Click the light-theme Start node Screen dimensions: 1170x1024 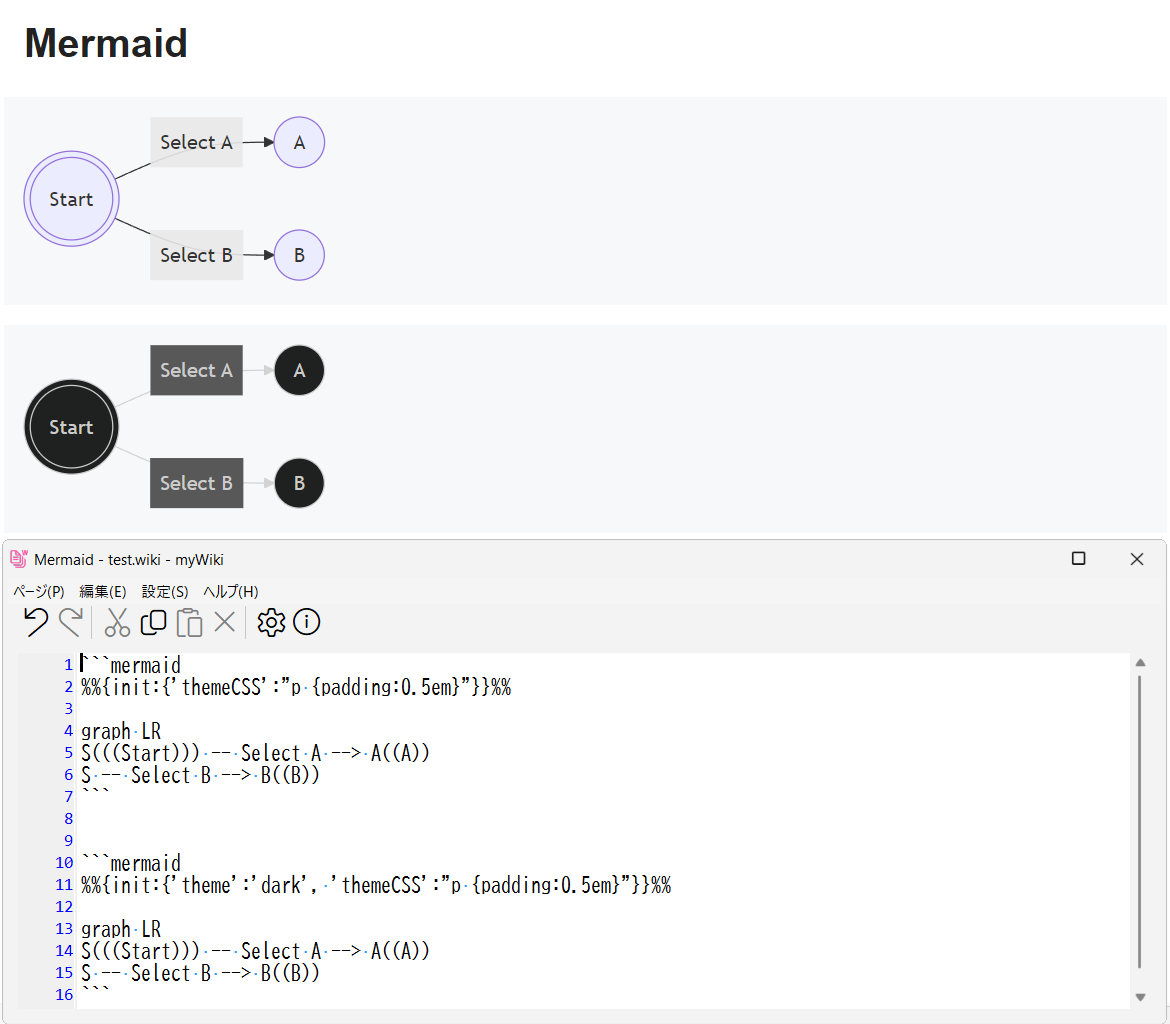coord(72,199)
